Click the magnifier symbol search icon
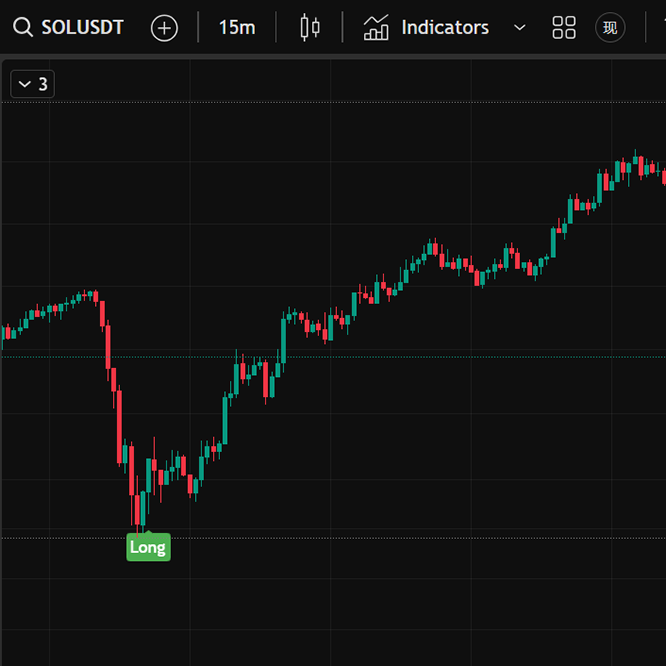 [x=23, y=27]
